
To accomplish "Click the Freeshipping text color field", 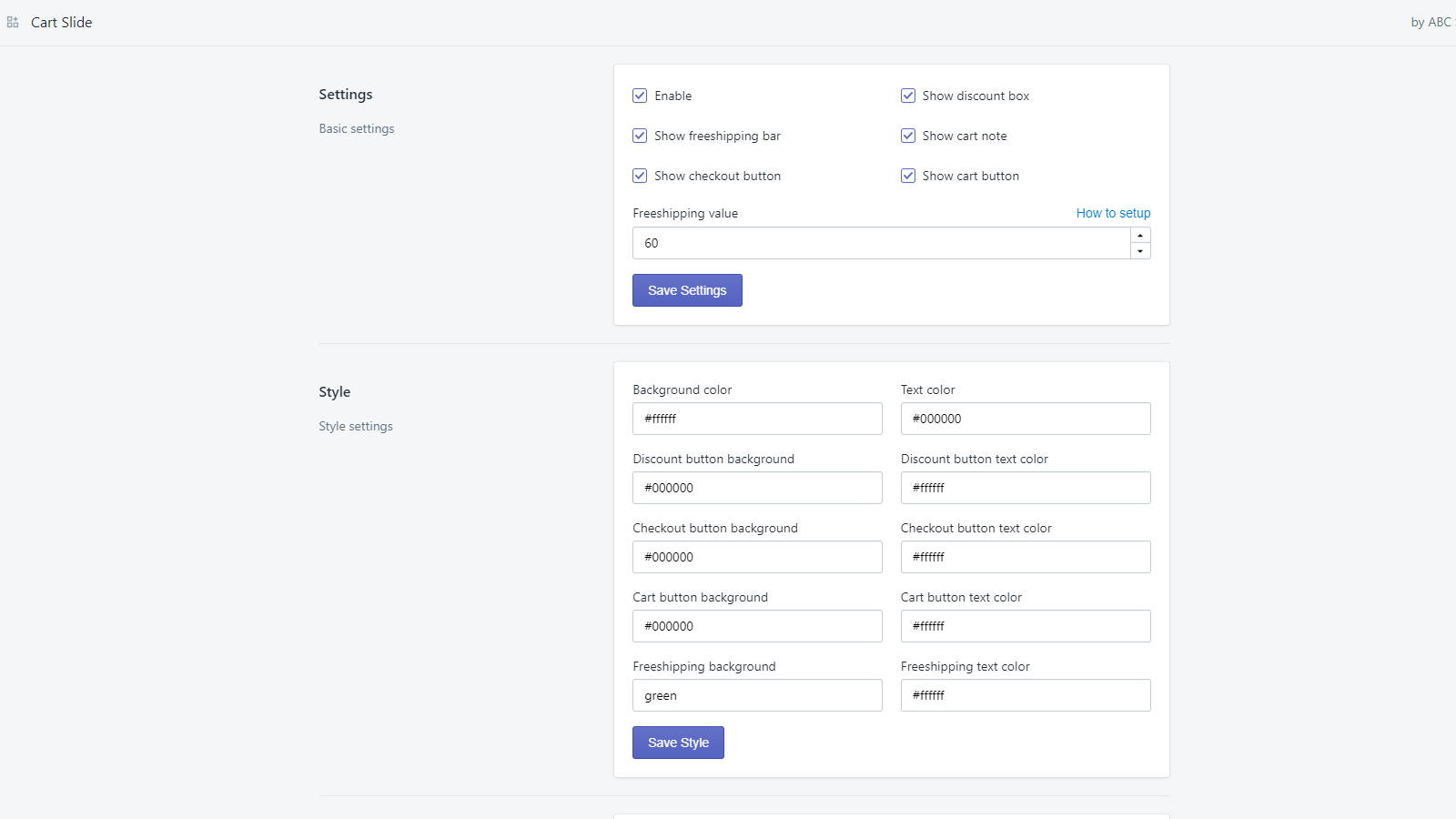I will [1026, 695].
